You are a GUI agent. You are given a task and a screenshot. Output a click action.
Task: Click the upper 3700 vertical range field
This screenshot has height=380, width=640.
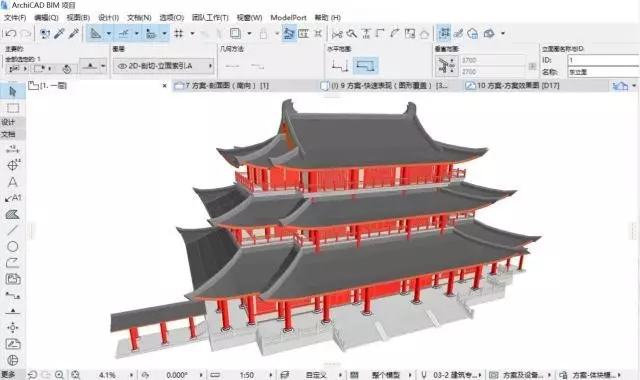(x=493, y=60)
